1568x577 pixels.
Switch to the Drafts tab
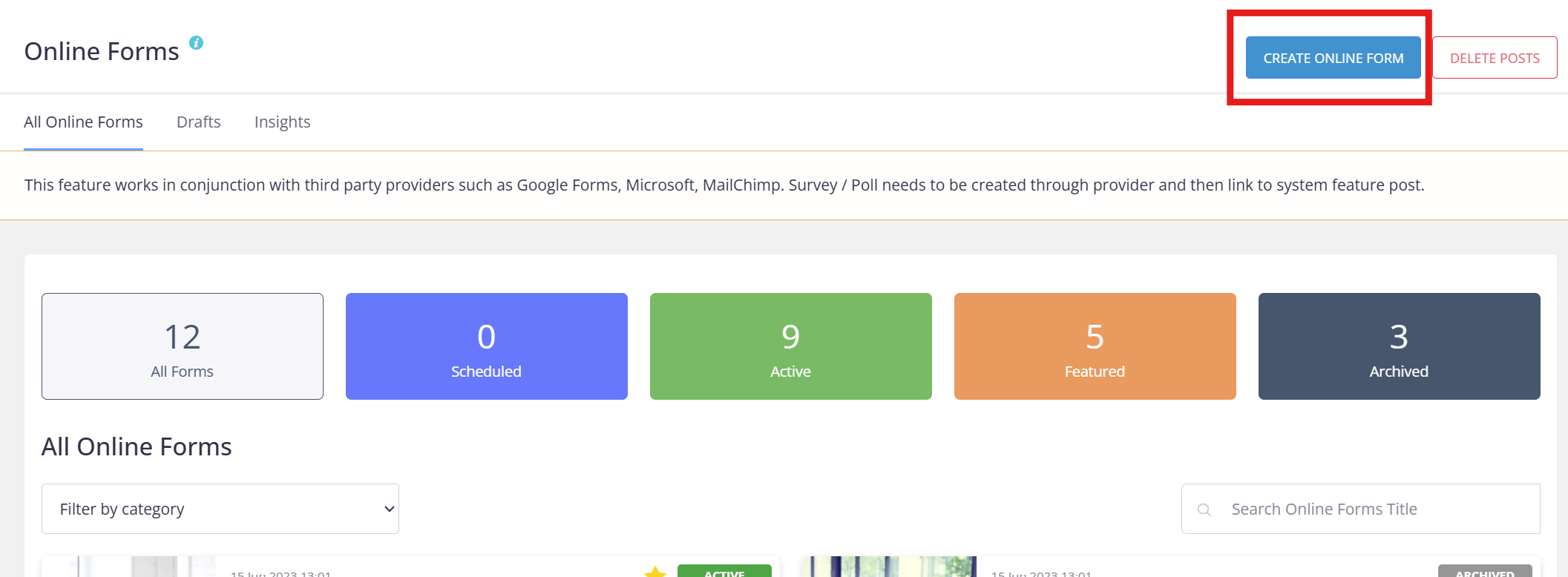pos(199,122)
